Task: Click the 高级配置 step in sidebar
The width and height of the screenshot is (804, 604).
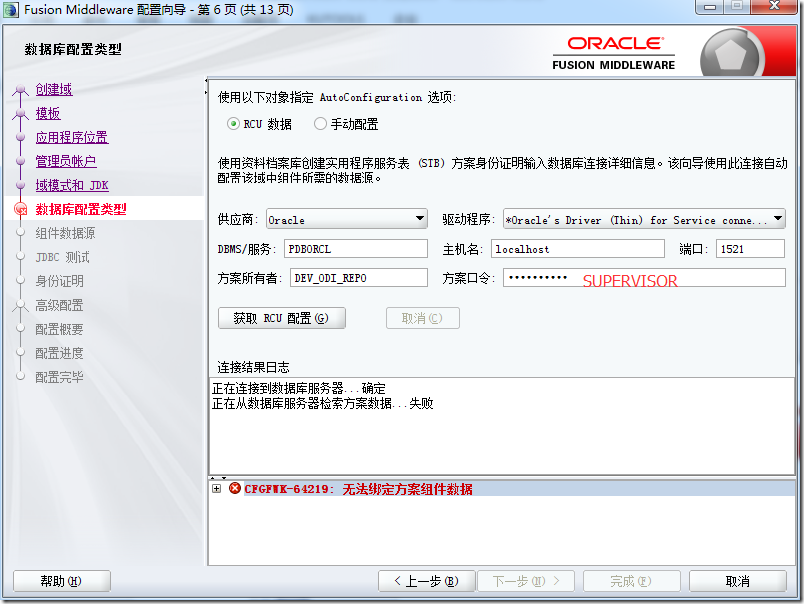Action: pyautogui.click(x=59, y=305)
